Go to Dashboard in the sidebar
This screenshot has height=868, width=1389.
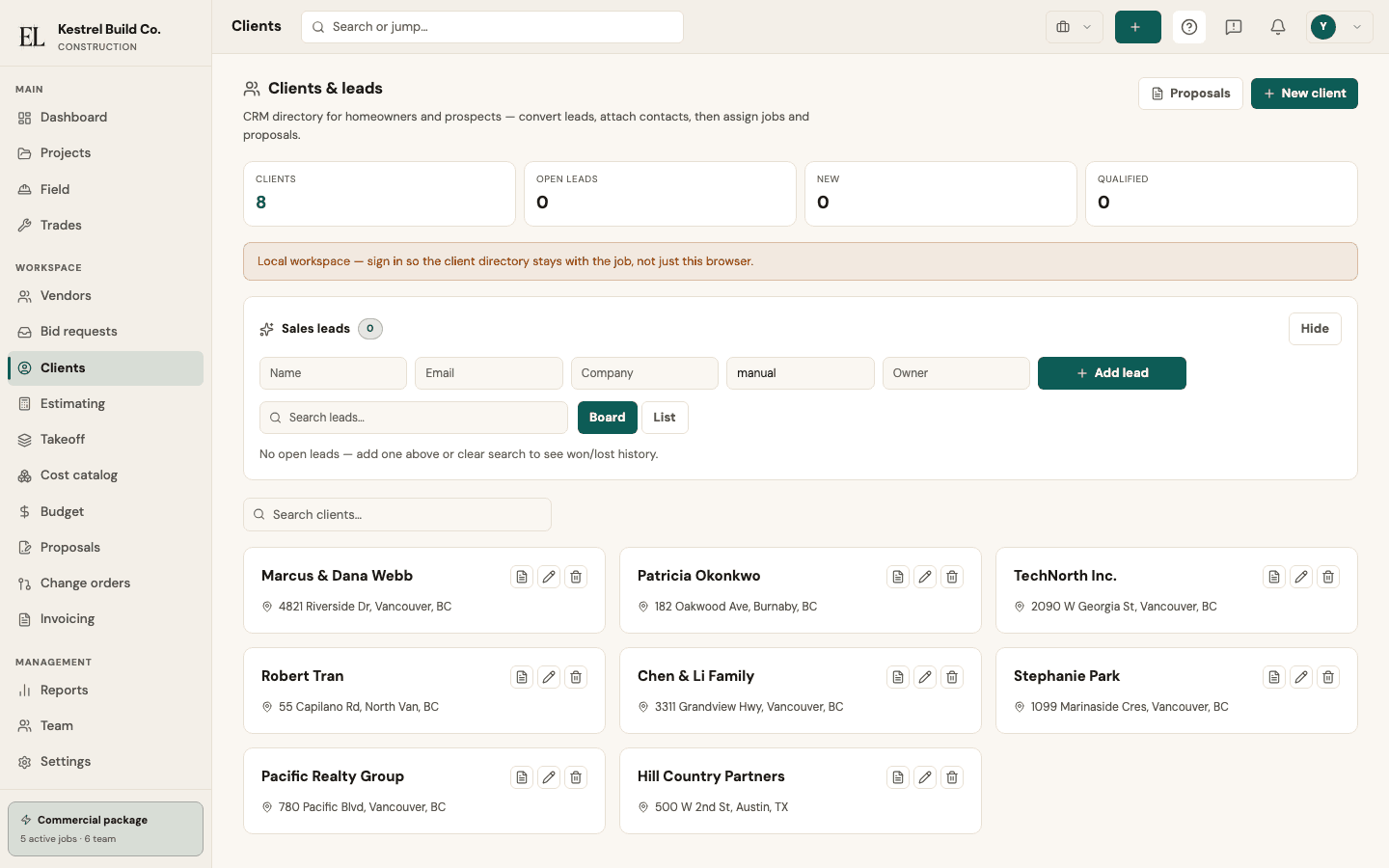pos(106,118)
